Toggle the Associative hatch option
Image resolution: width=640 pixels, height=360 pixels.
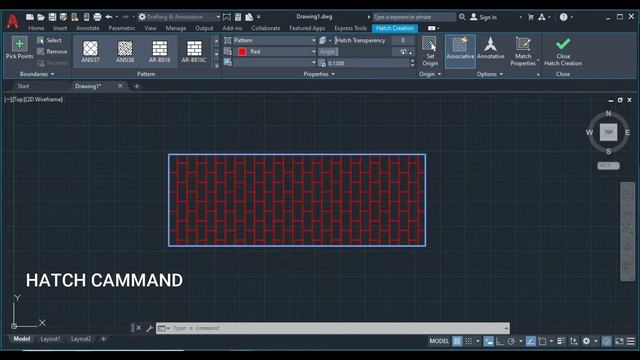tap(460, 51)
